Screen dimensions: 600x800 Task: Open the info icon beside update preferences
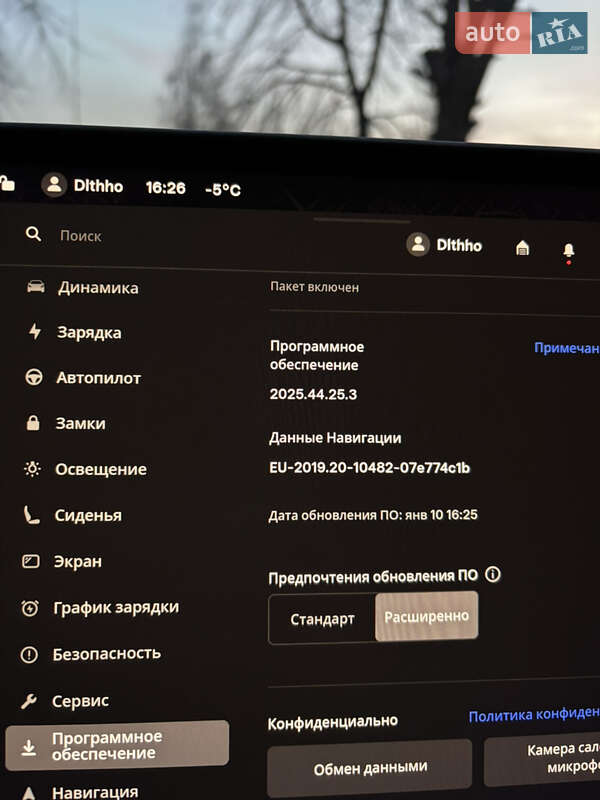click(492, 575)
